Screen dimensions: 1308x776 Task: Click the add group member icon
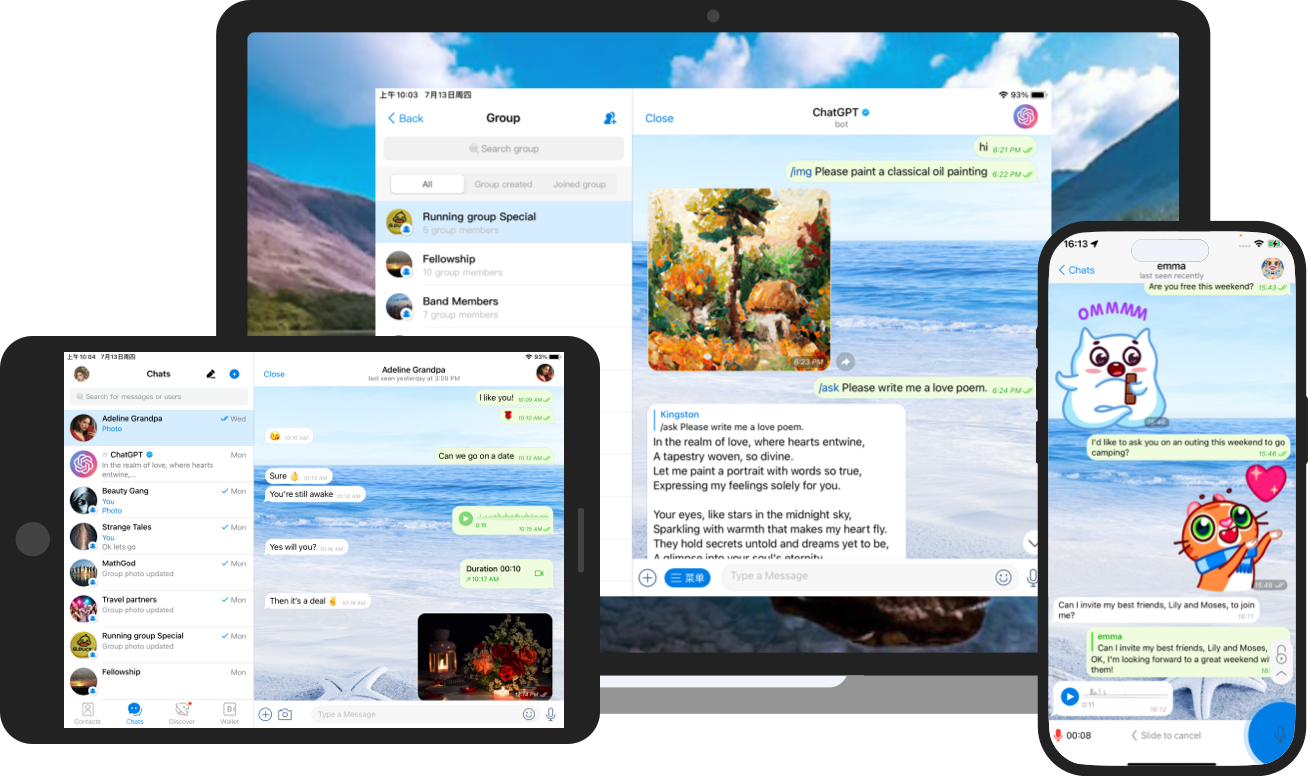pos(610,118)
